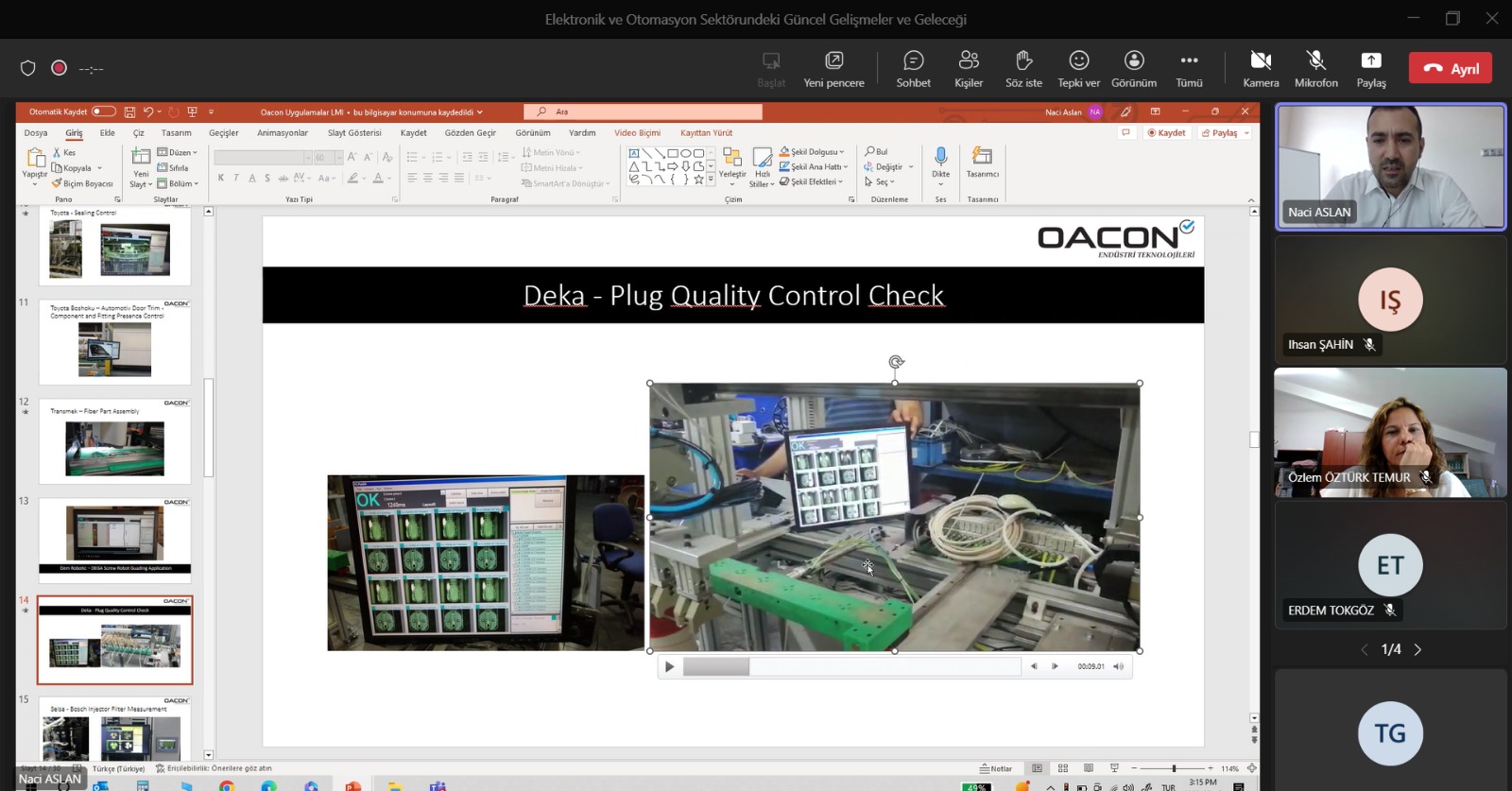
Task: Play the video on the slide
Action: click(x=669, y=667)
